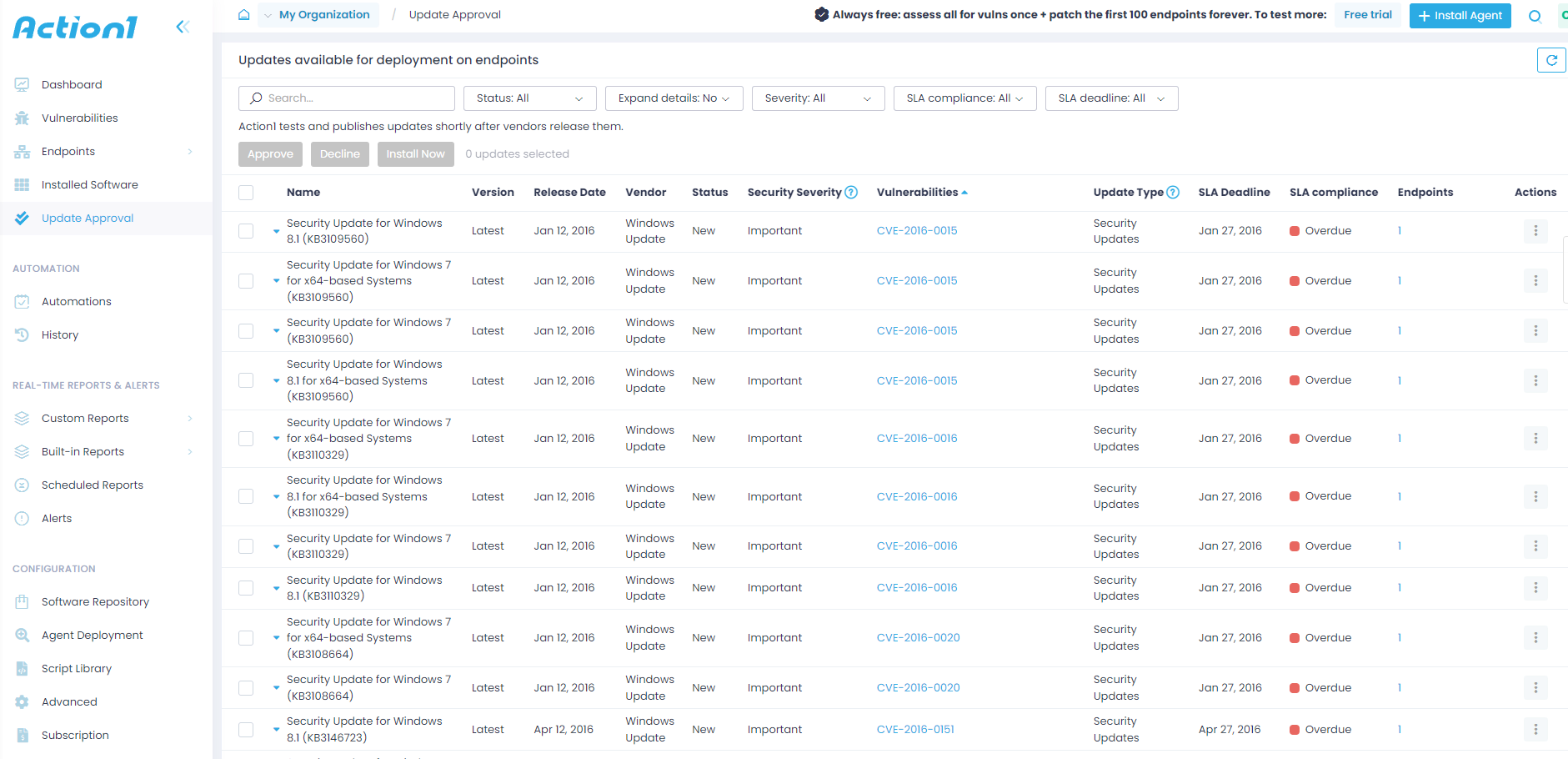Open the home icon in breadcrumb
Image resolution: width=1568 pixels, height=759 pixels.
[244, 15]
